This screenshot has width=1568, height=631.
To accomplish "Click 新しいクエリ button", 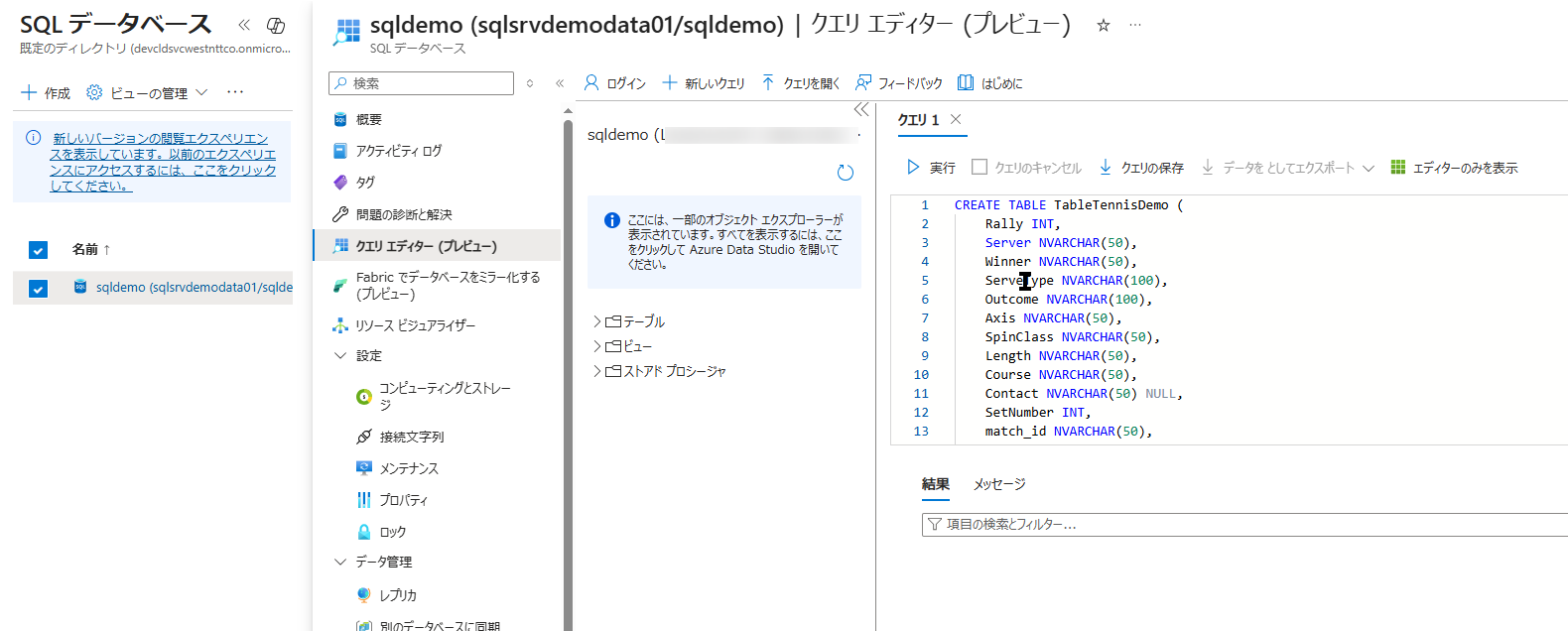I will click(704, 83).
